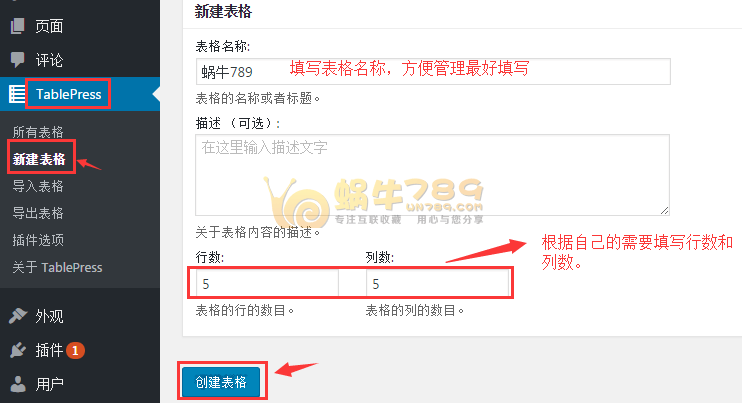
Task: Click the Appearance (外观) brush icon
Action: (x=18, y=315)
